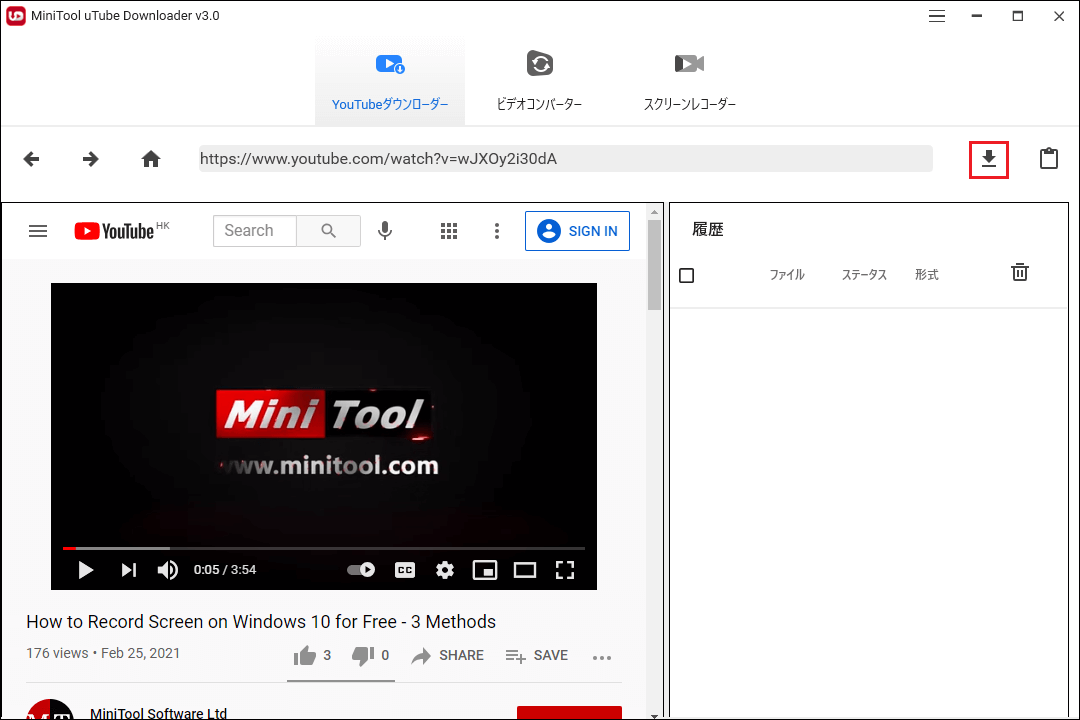Open the video title link about screen recording
Viewport: 1080px width, 720px height.
tap(261, 621)
